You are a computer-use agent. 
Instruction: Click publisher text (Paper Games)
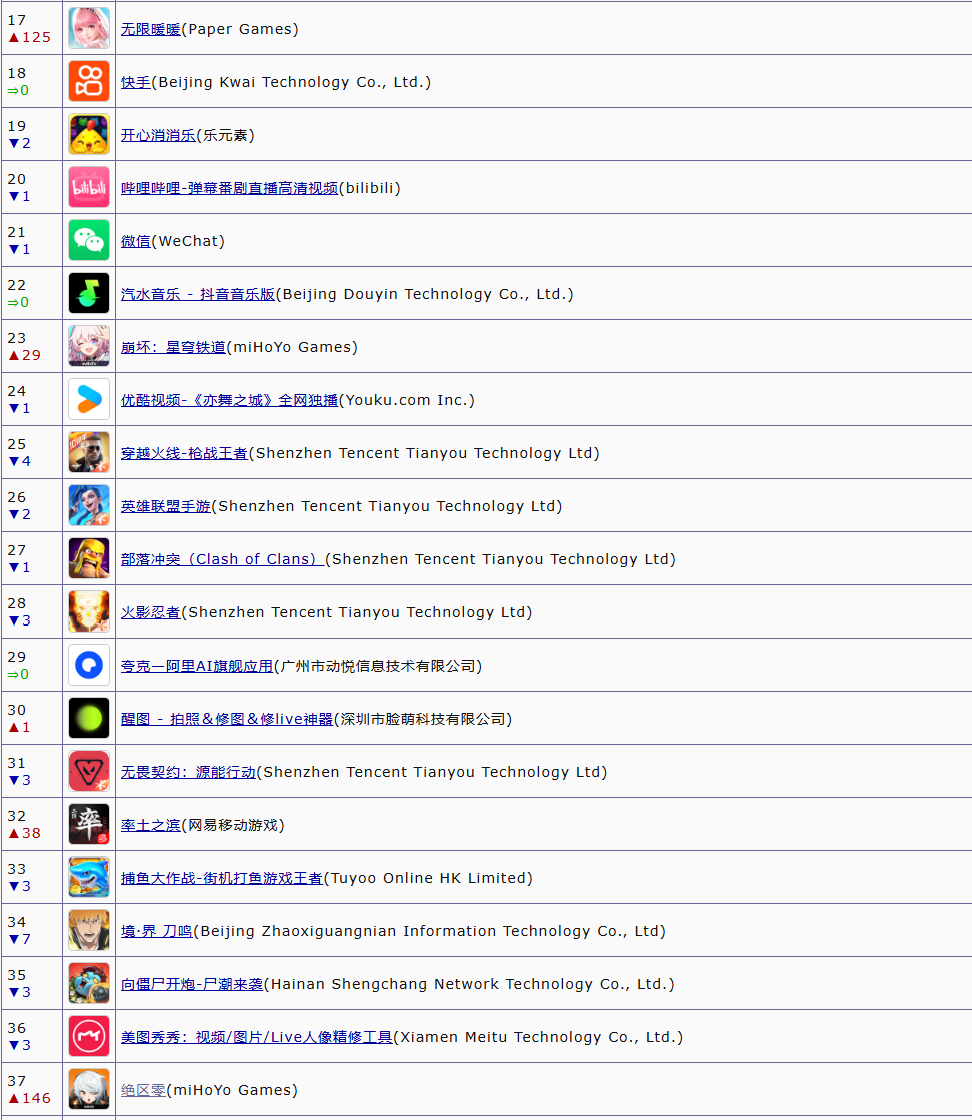coord(240,29)
